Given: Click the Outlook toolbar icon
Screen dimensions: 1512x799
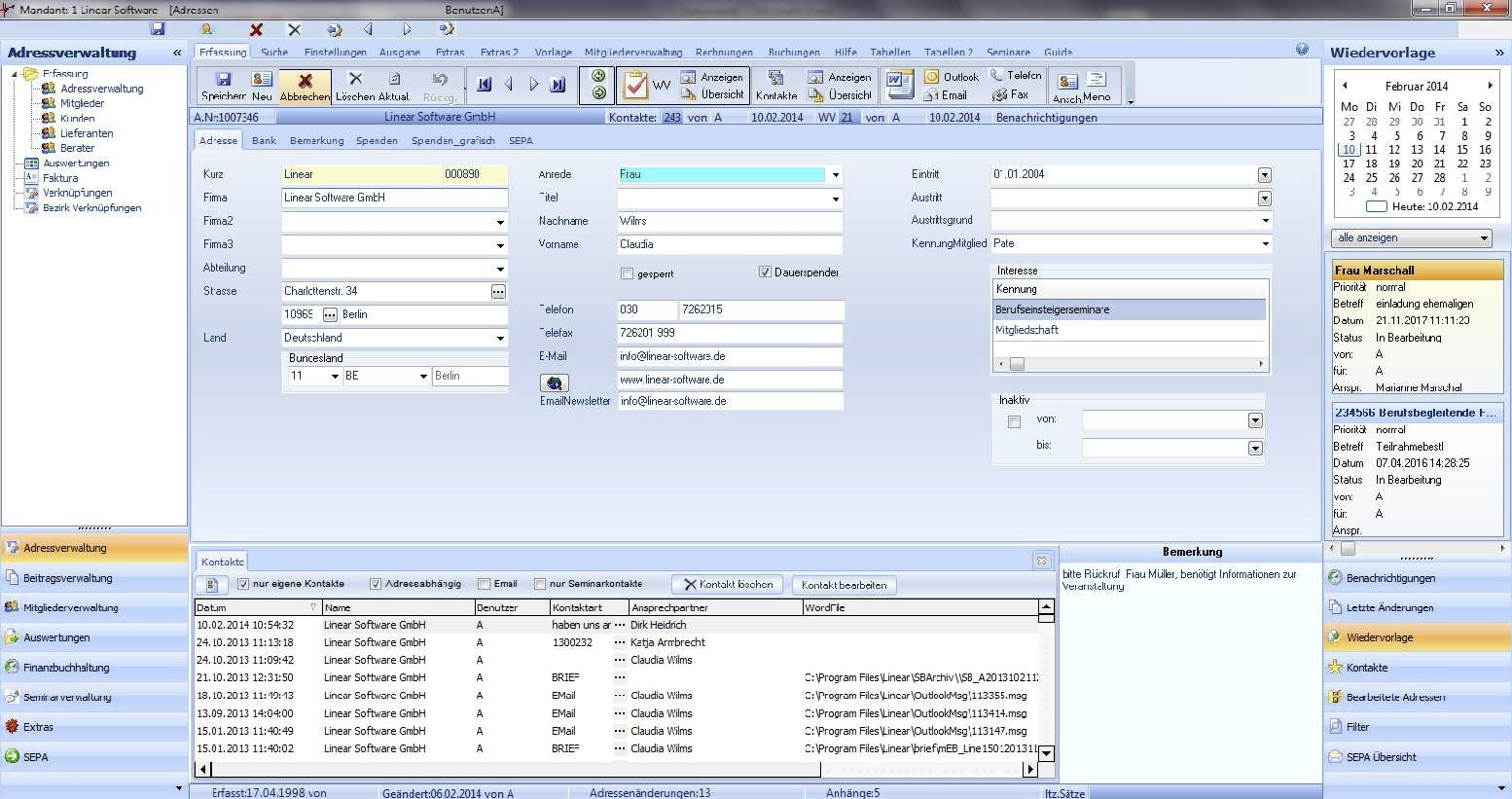Looking at the screenshot, I should point(931,76).
